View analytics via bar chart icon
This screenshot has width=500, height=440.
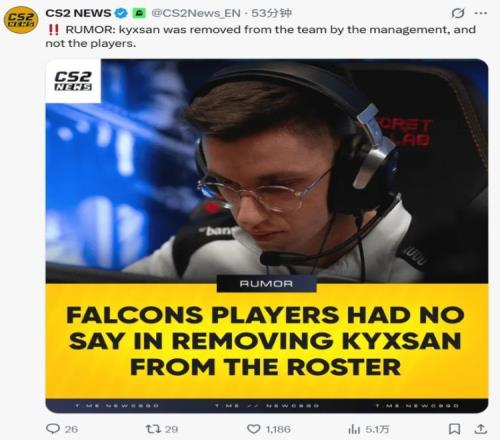[x=354, y=429]
